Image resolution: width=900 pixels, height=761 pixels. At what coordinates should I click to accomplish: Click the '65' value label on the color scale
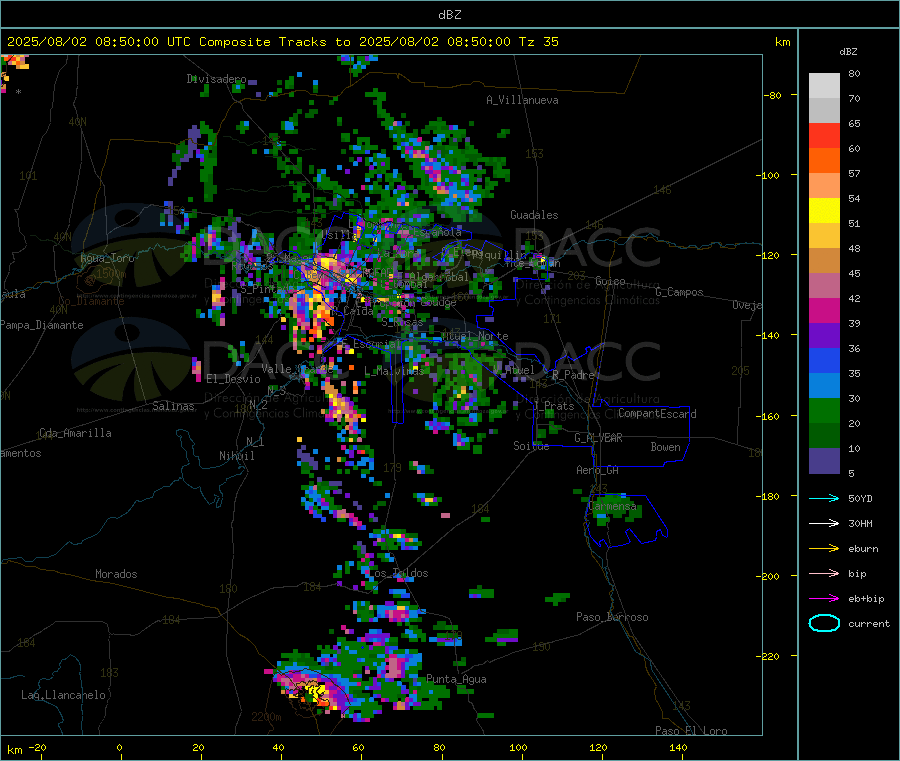pos(854,124)
